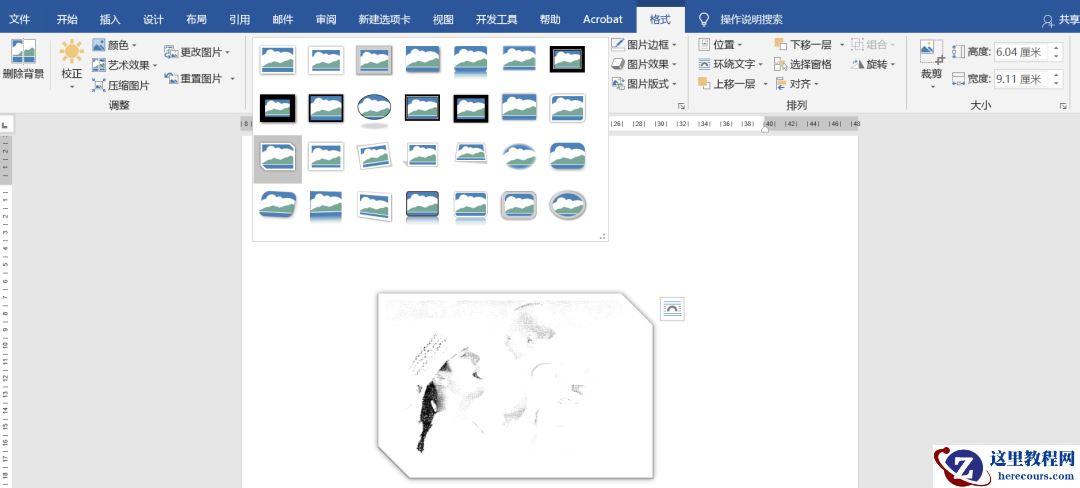Decrease picture height with down stepper
Image resolution: width=1080 pixels, height=488 pixels.
[x=1056, y=56]
